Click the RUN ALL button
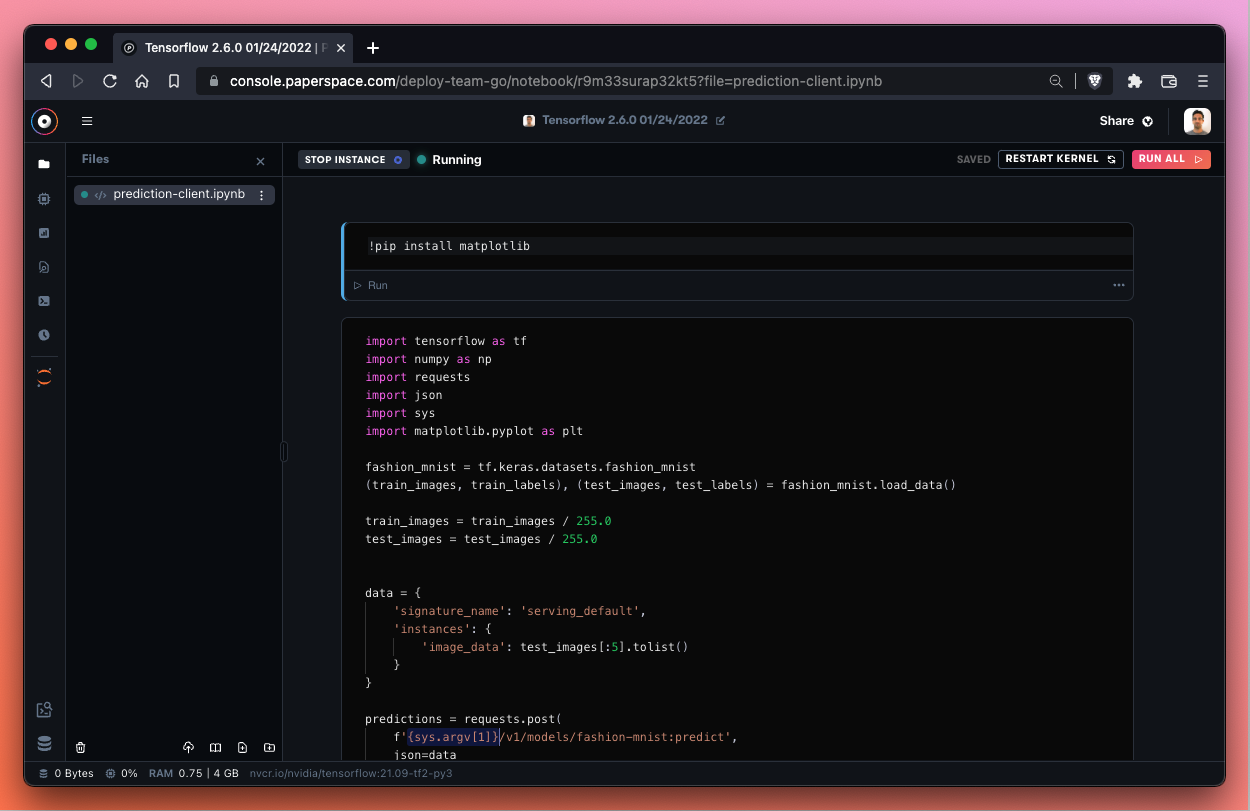Screen dimensions: 1250x811 click(1171, 159)
